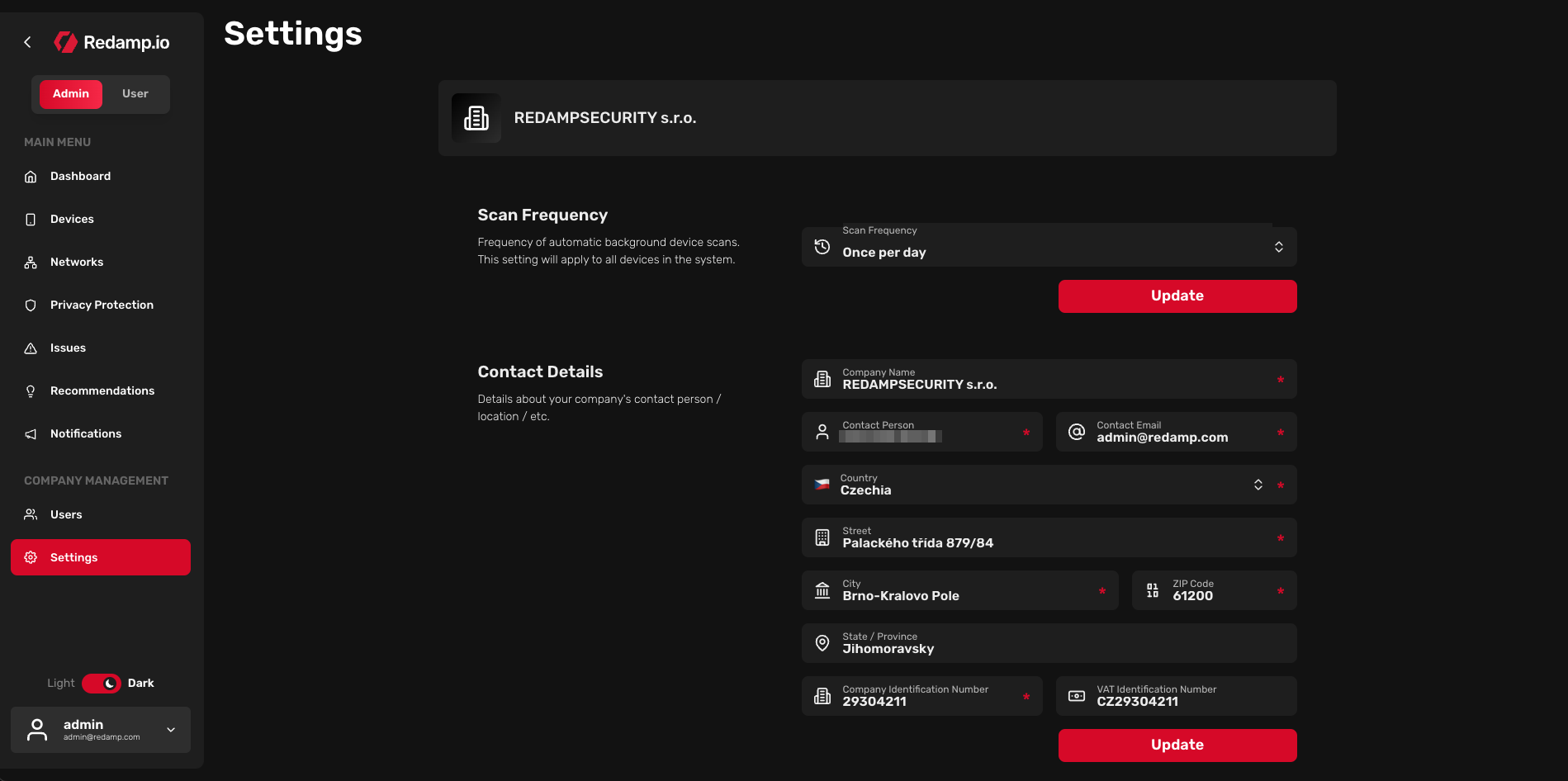Screen dimensions: 1568x781
Task: Expand the admin account menu chevron
Action: pos(171,730)
